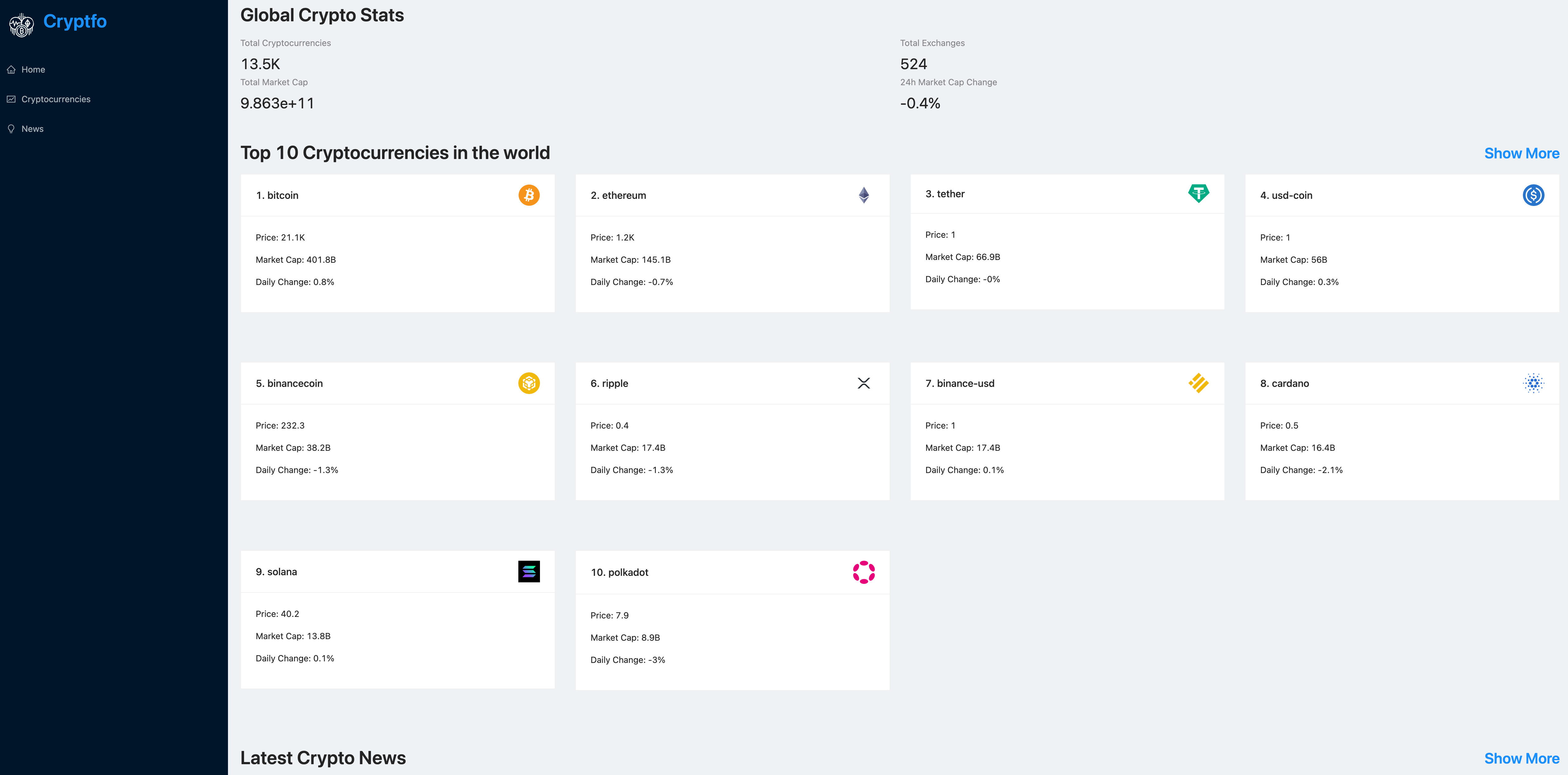Click the Polkadot pink logo icon
This screenshot has width=1568, height=775.
click(863, 572)
